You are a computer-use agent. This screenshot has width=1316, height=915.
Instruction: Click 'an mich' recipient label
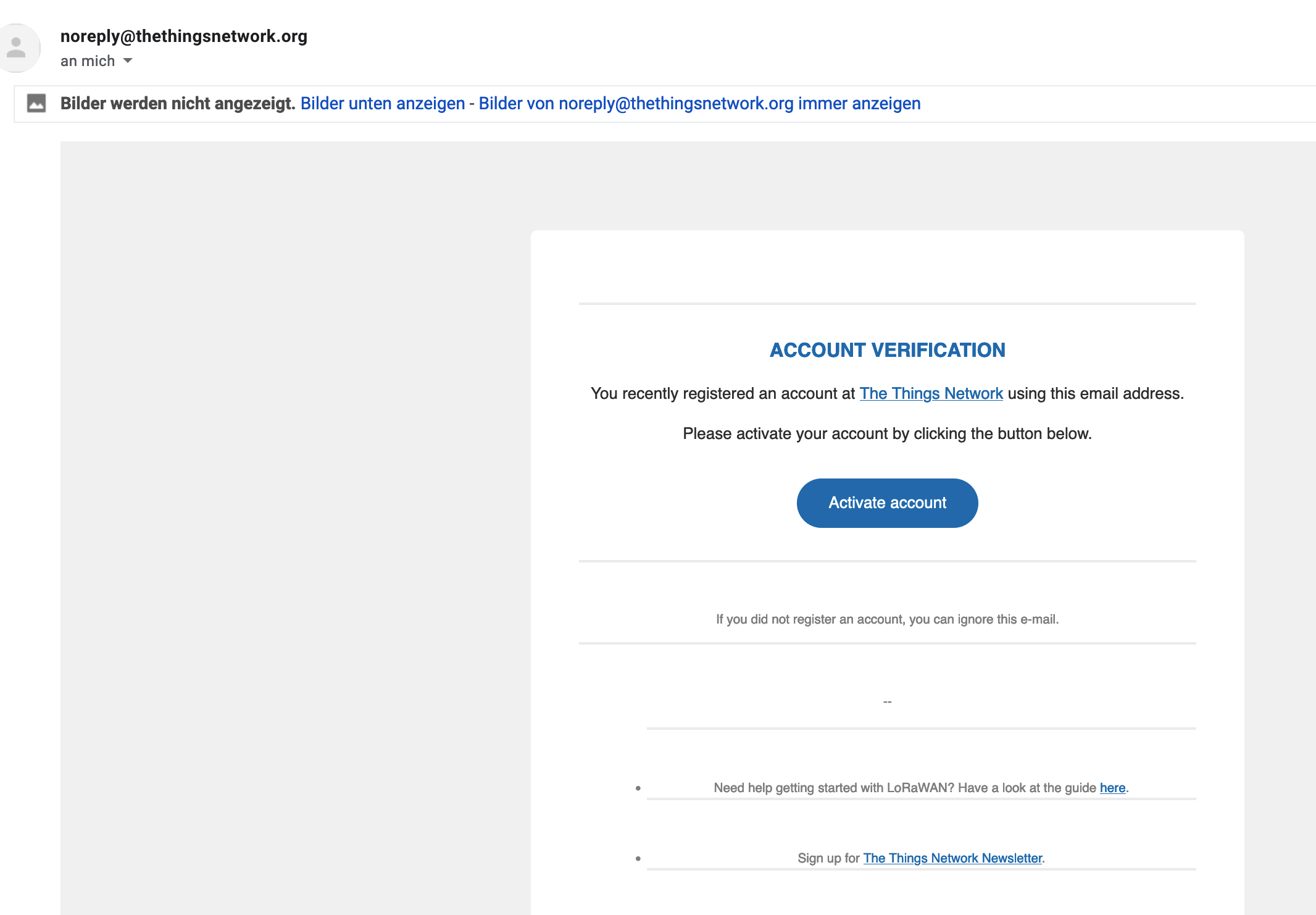point(88,61)
